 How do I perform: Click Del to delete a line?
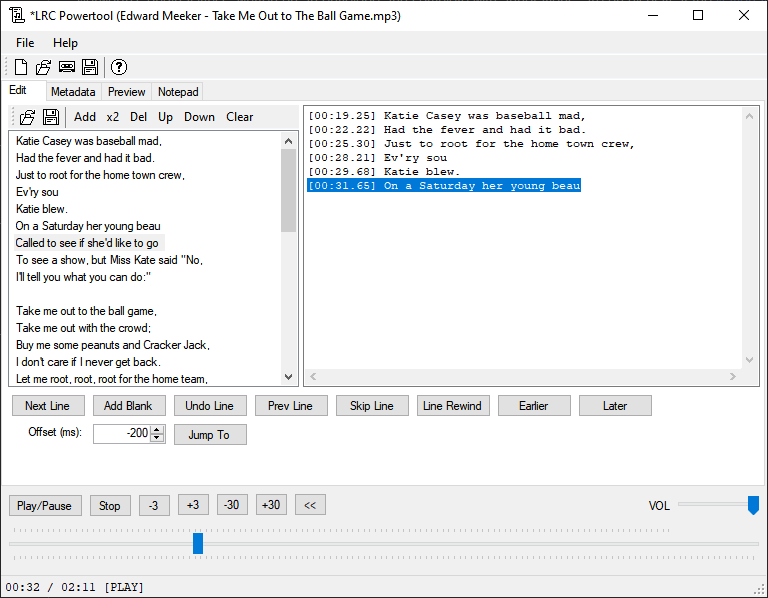coord(139,117)
